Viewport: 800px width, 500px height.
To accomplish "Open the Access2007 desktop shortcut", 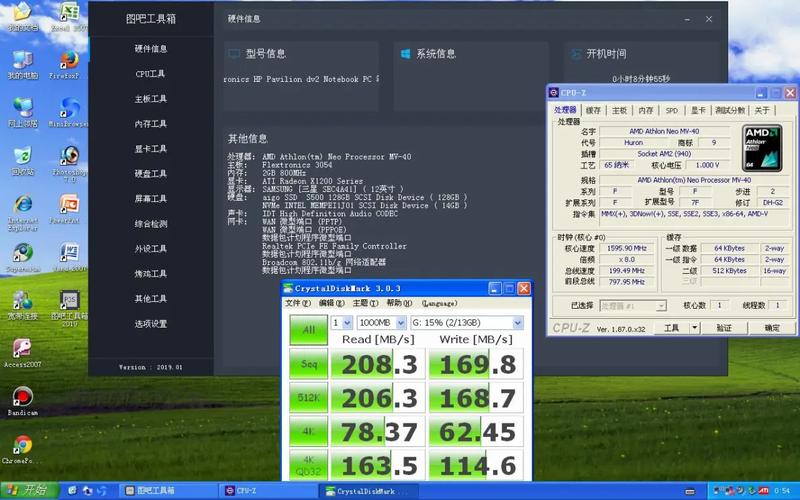I will click(x=20, y=349).
